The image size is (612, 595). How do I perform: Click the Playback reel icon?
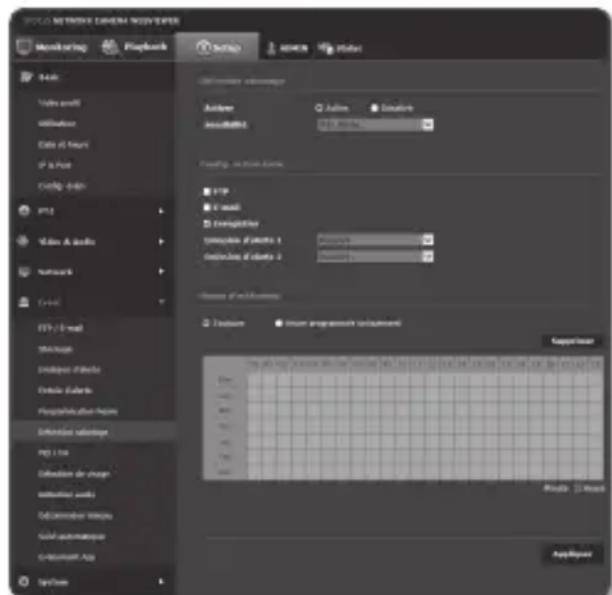108,48
